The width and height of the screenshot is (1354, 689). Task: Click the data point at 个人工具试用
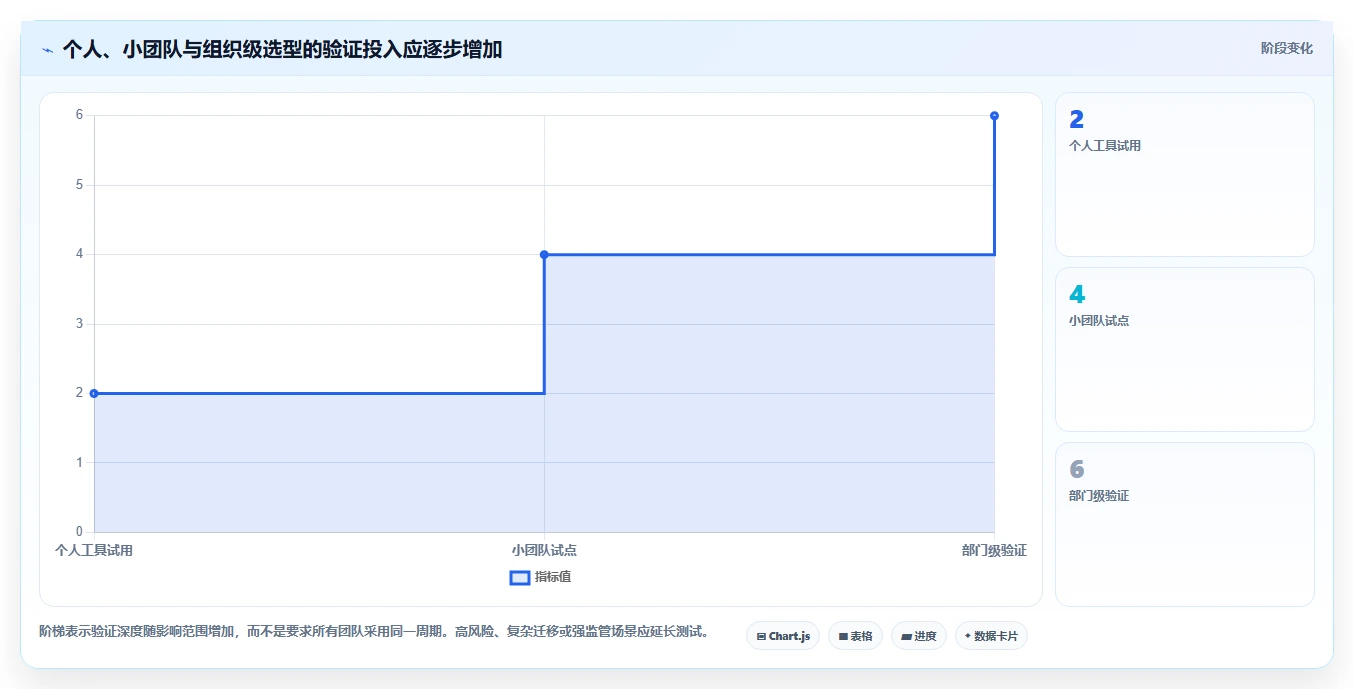94,393
